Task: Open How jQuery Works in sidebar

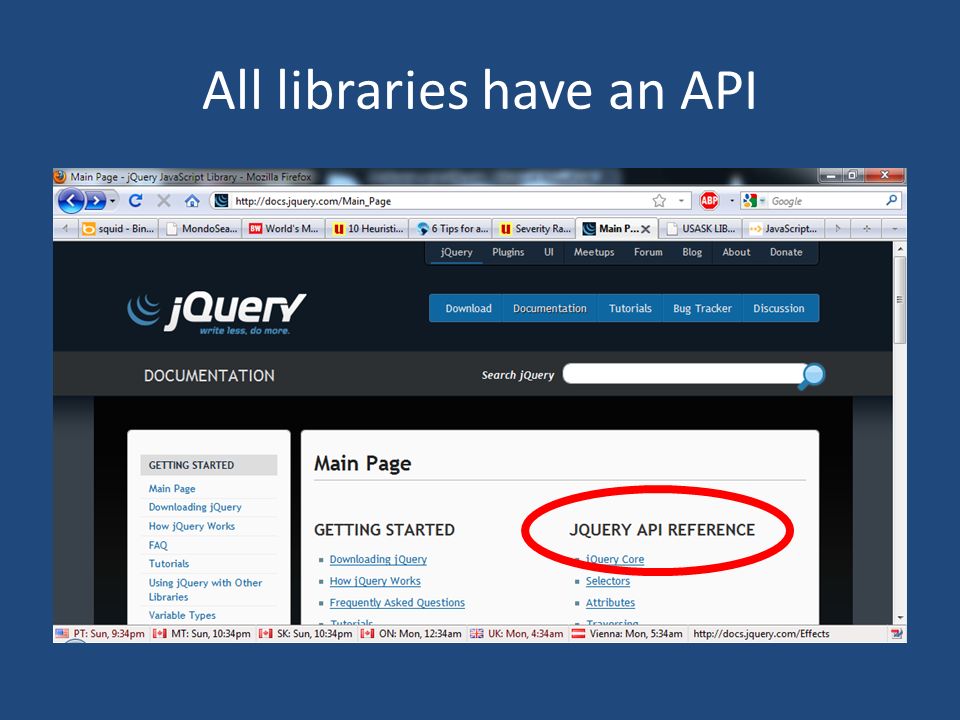Action: point(192,526)
